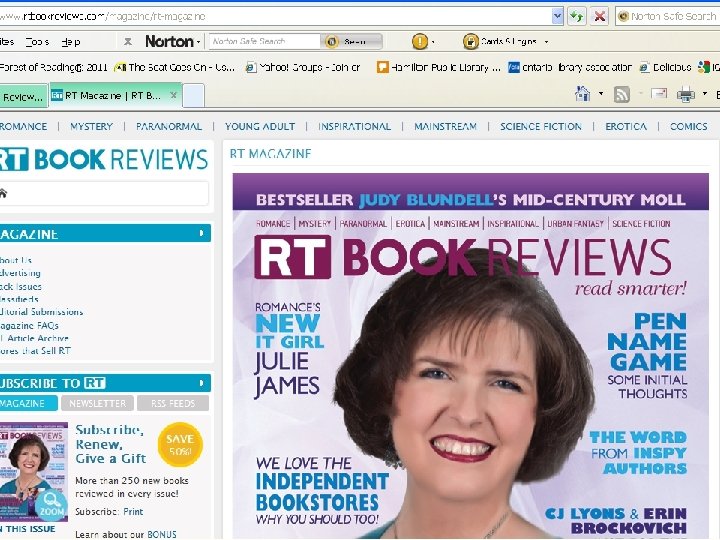This screenshot has width=720, height=540.
Task: Click the yellow Norton warning icon
Action: click(x=420, y=41)
